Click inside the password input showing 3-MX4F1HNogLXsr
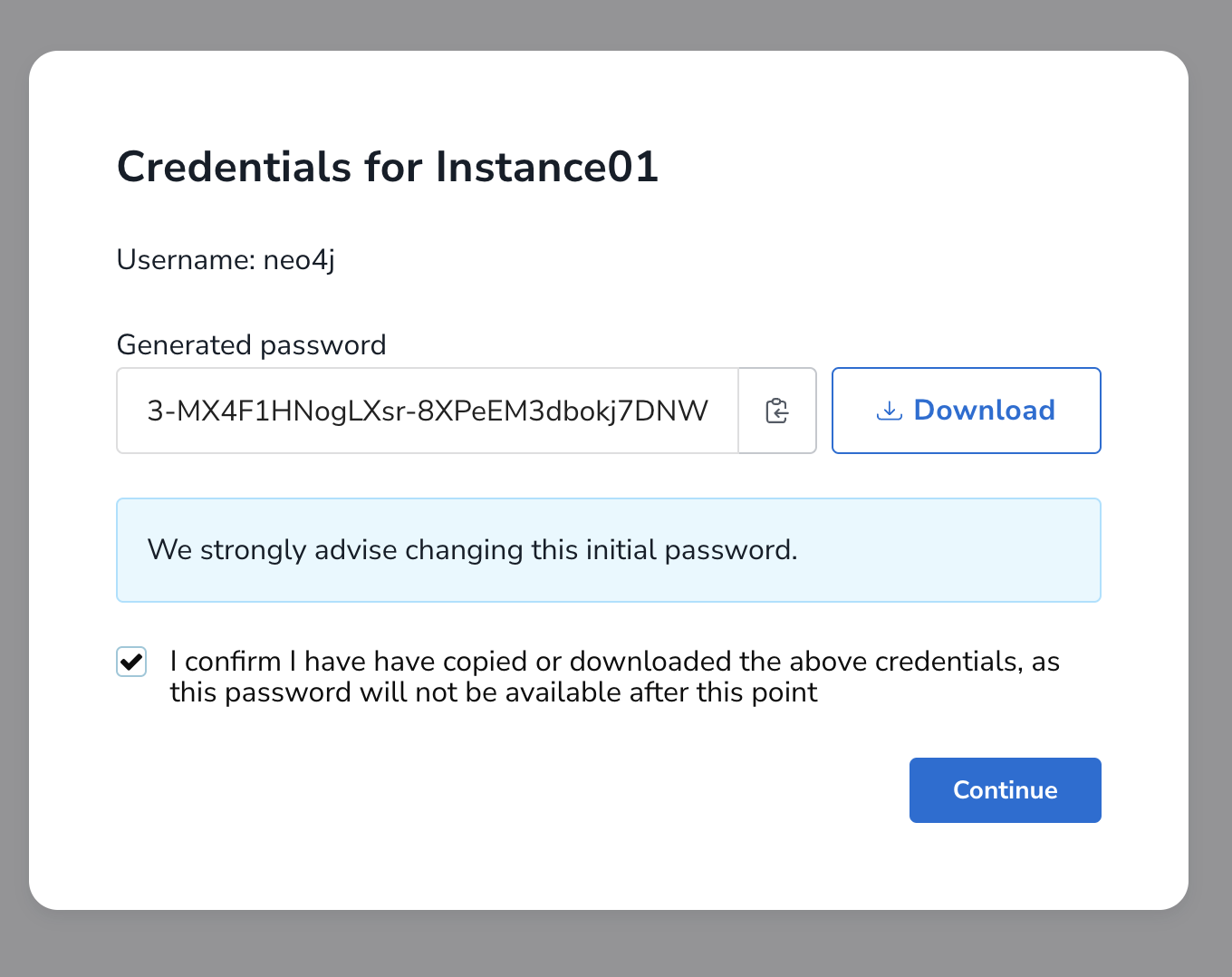This screenshot has width=1232, height=977. [x=427, y=410]
